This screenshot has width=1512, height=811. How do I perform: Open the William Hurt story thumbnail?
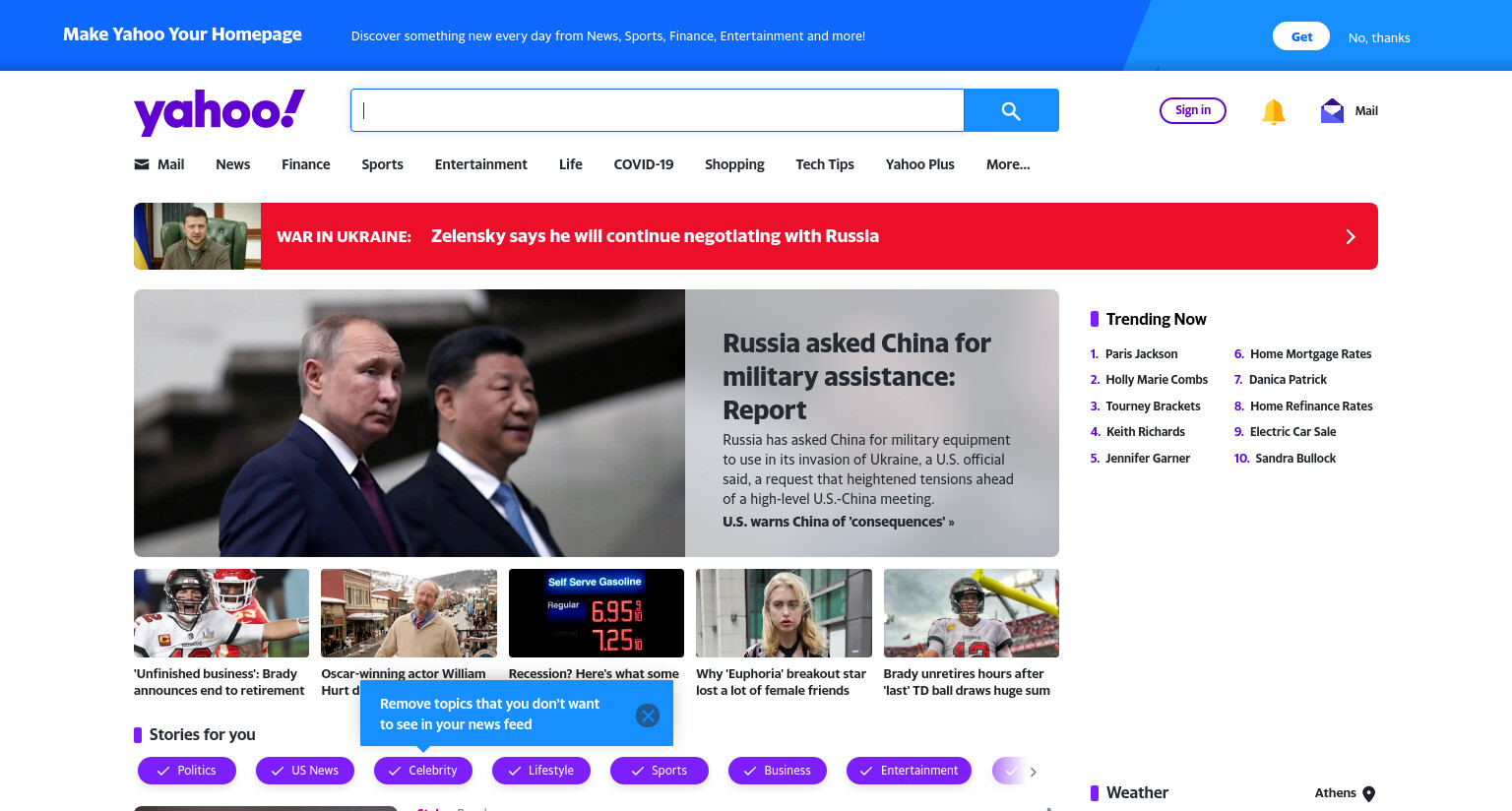click(409, 613)
